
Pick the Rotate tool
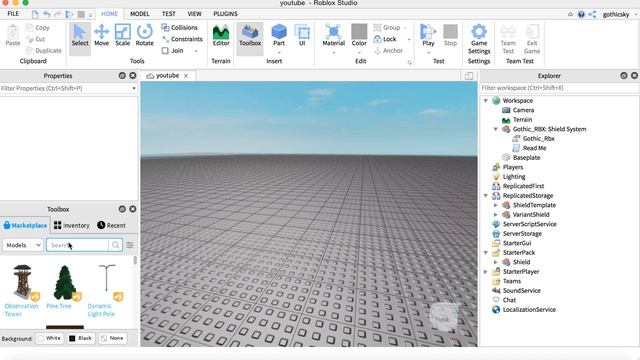pyautogui.click(x=144, y=36)
